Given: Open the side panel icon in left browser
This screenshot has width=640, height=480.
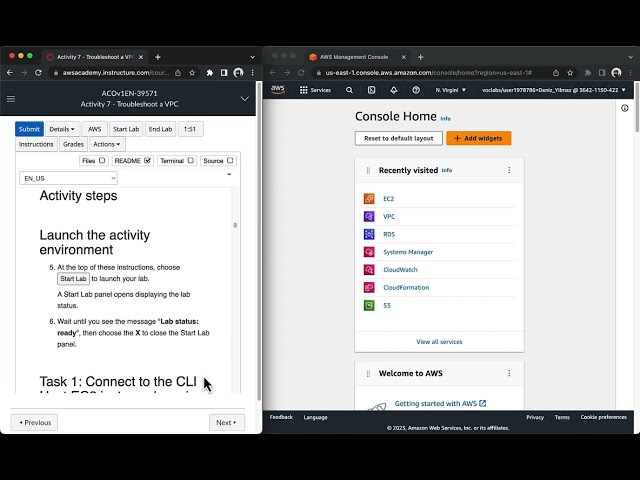Looking at the screenshot, I should [x=224, y=73].
